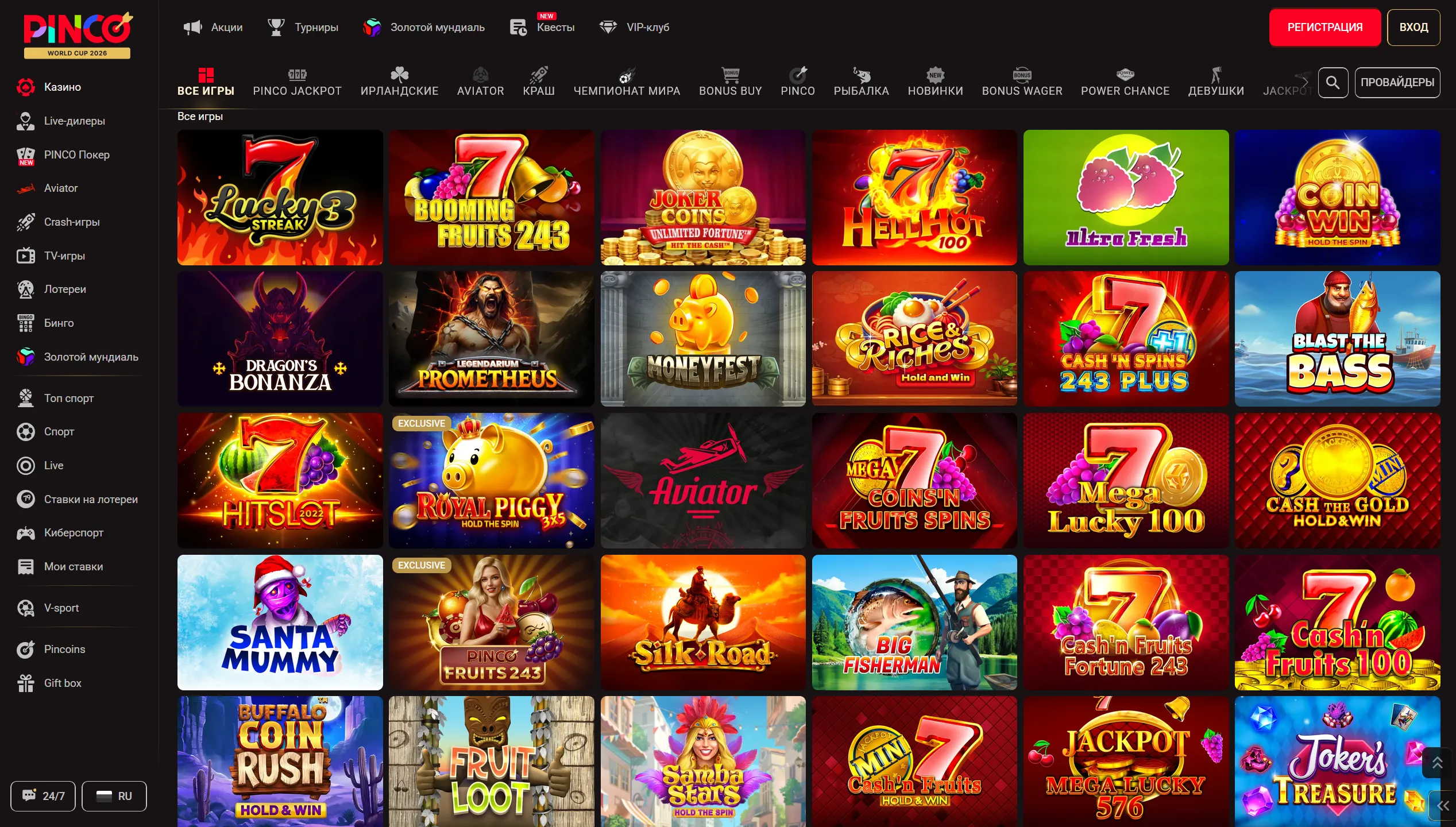
Task: Launch the Coin Win game
Action: click(1337, 197)
